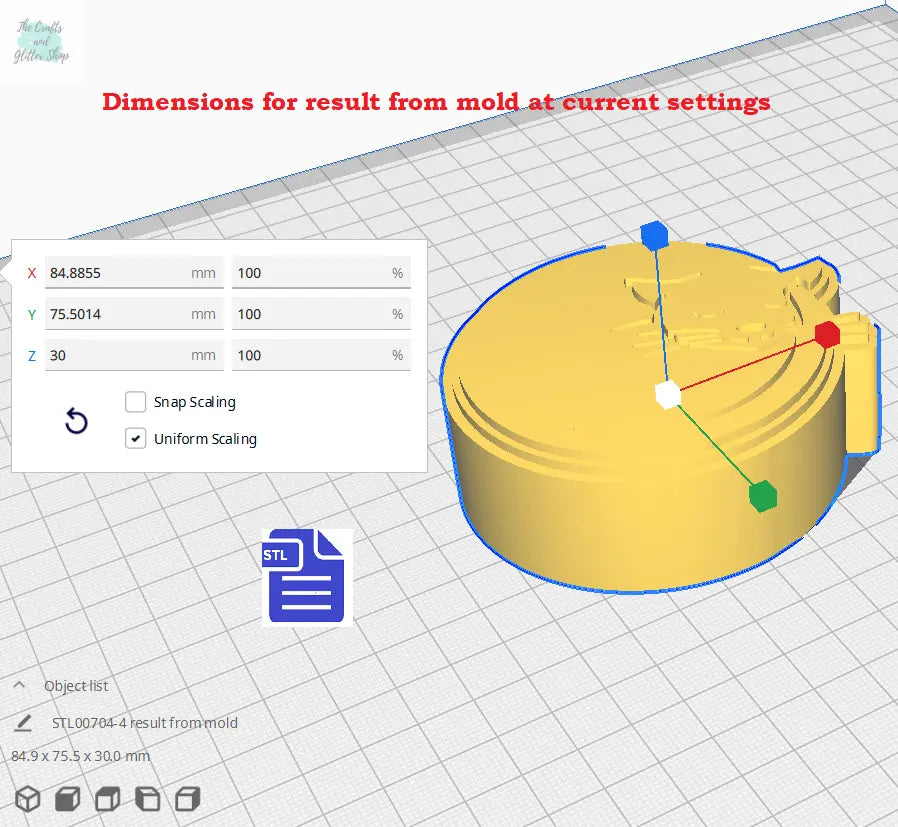Select STL00704-4 result from mold in list
Screen dimensions: 898x827
pos(145,722)
